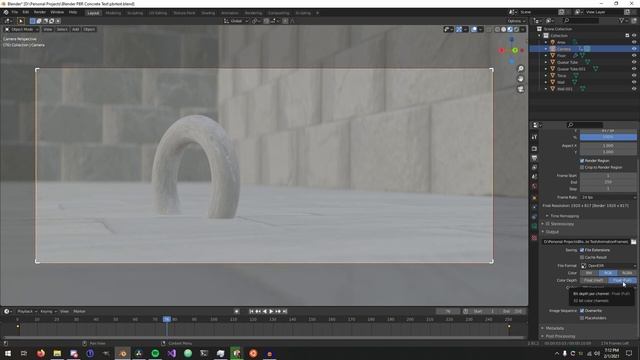Click the outliner search field
The image size is (640, 360).
pos(581,20)
